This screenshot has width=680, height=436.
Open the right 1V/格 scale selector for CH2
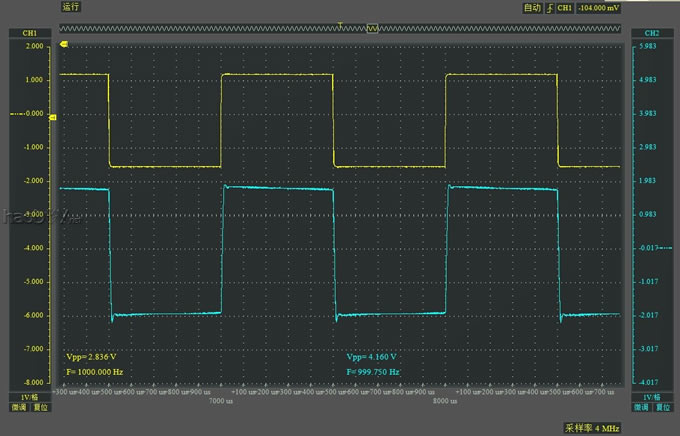pyautogui.click(x=652, y=396)
